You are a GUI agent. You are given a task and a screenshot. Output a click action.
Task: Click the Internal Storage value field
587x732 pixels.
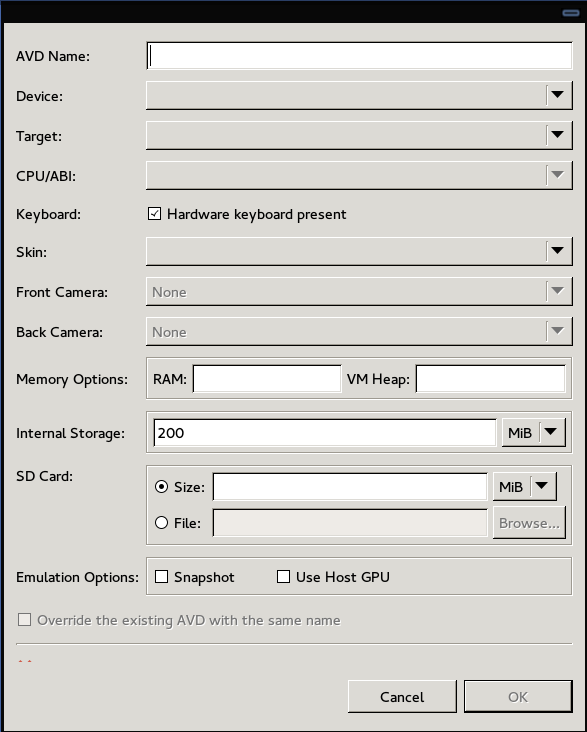(x=325, y=433)
